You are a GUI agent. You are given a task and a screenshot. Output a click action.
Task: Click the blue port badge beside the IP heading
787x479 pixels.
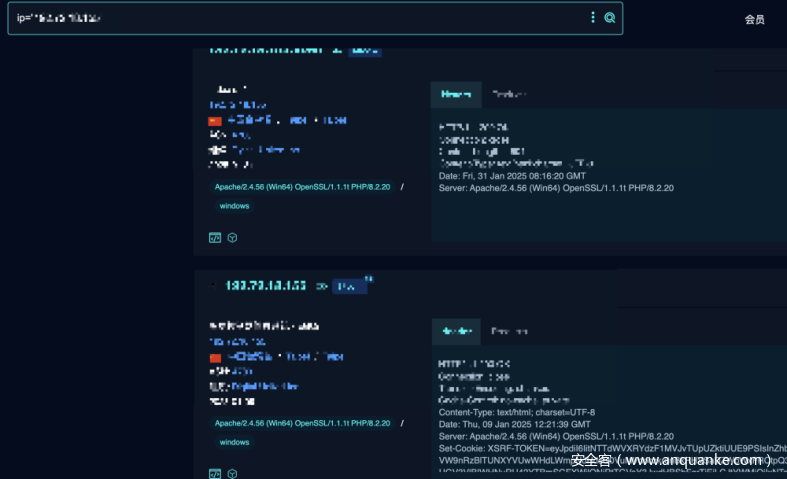point(349,286)
